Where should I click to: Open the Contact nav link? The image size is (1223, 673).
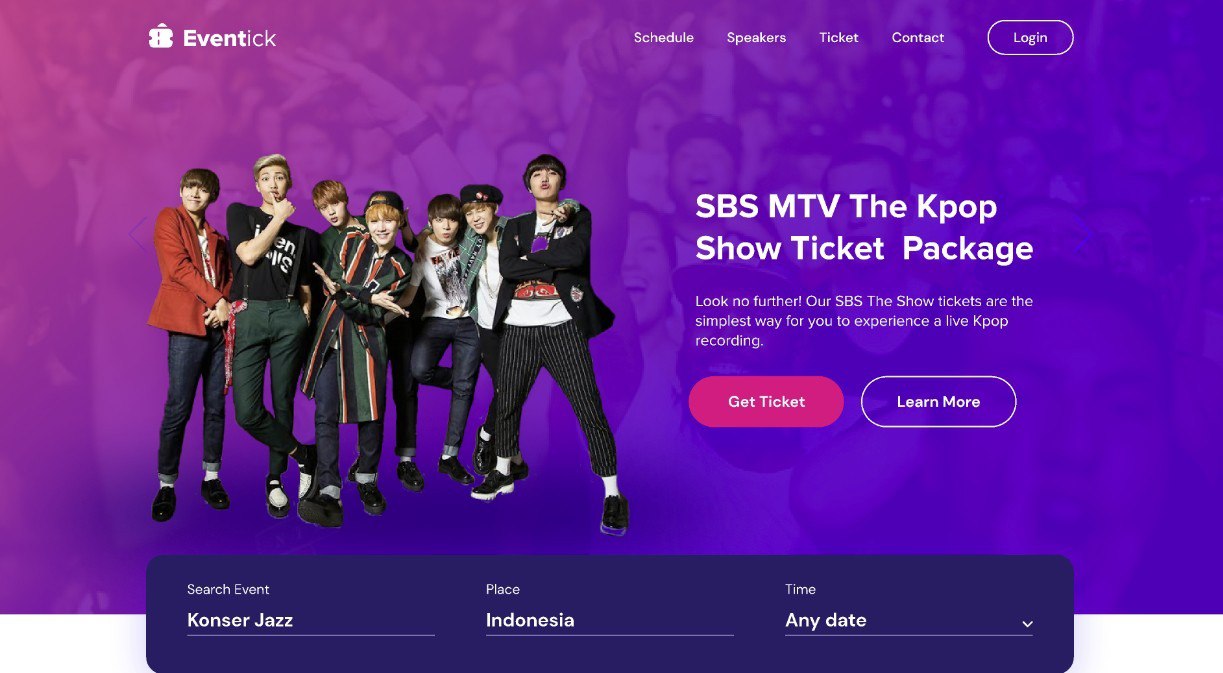(x=918, y=38)
